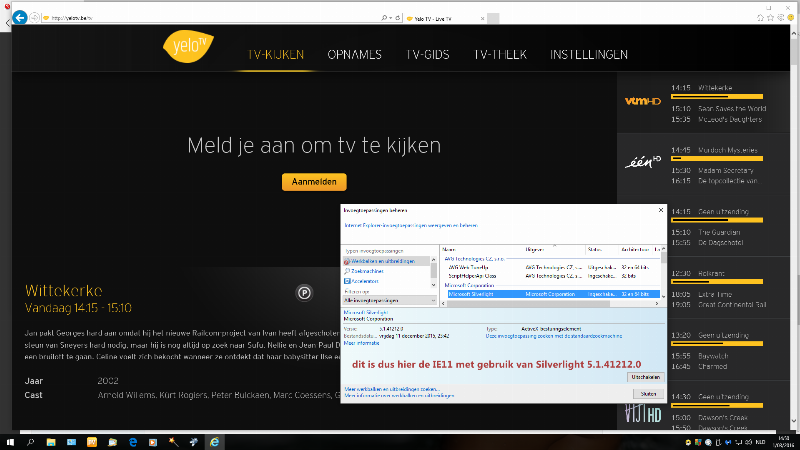Select the VTM HD channel logo

(640, 101)
